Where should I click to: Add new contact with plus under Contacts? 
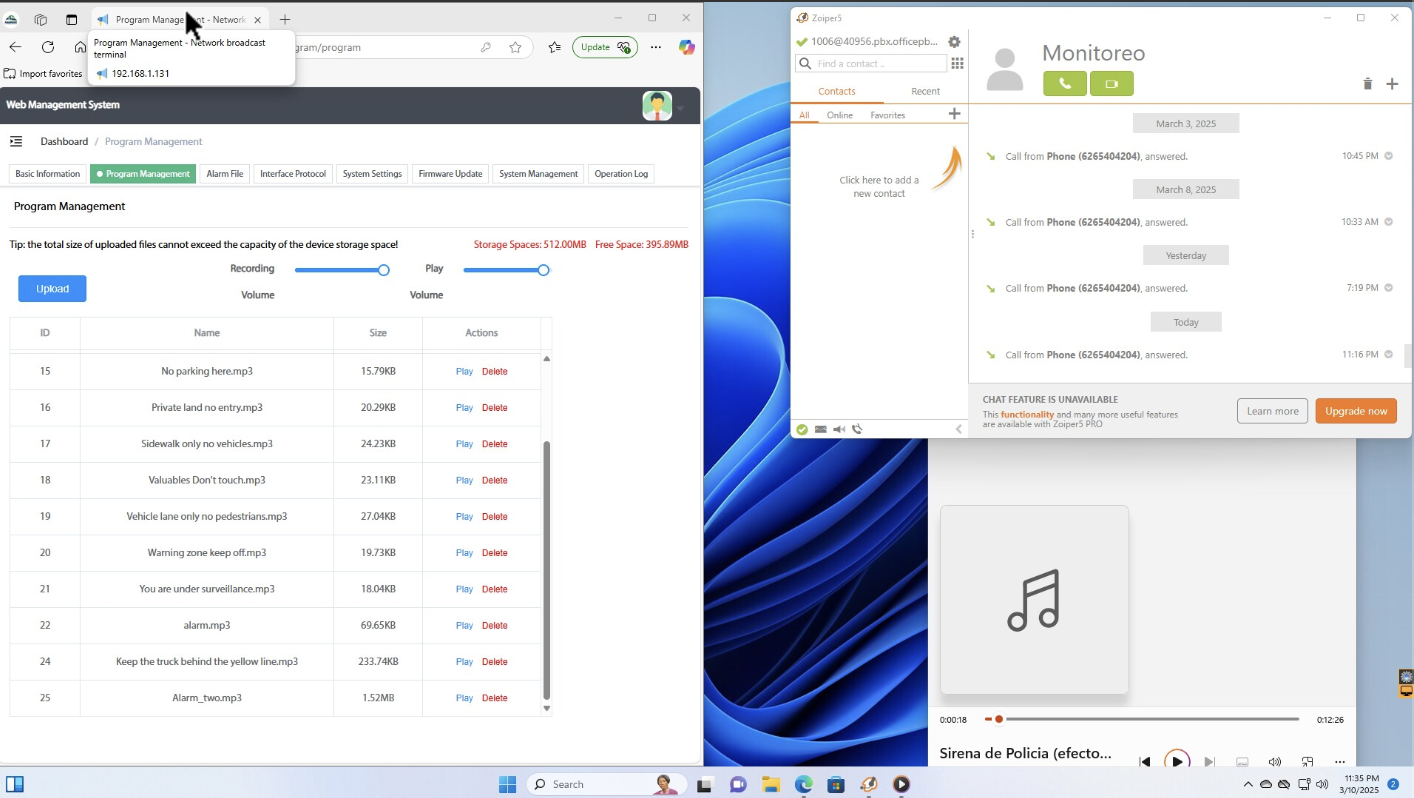(954, 114)
